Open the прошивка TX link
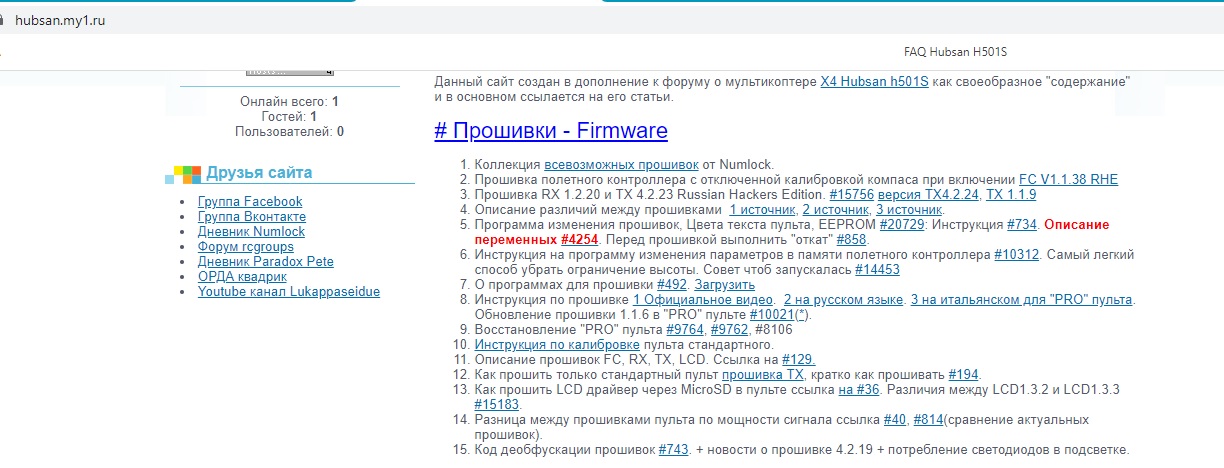The image size is (1224, 468). (x=764, y=375)
